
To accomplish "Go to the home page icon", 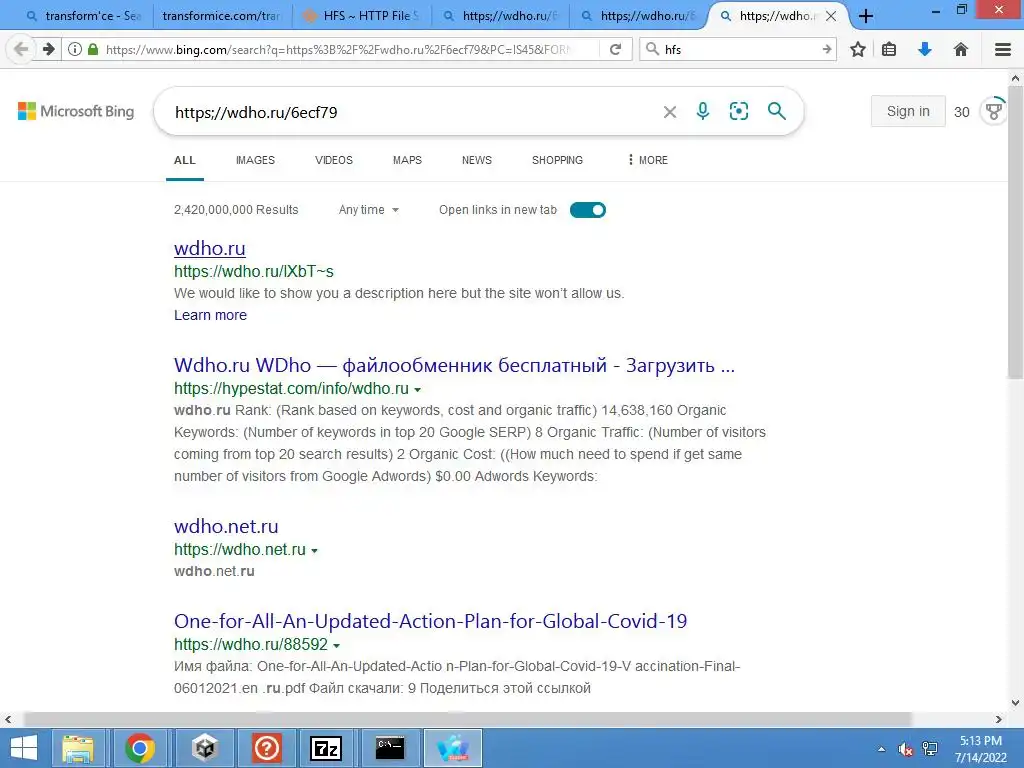I will pyautogui.click(x=961, y=49).
